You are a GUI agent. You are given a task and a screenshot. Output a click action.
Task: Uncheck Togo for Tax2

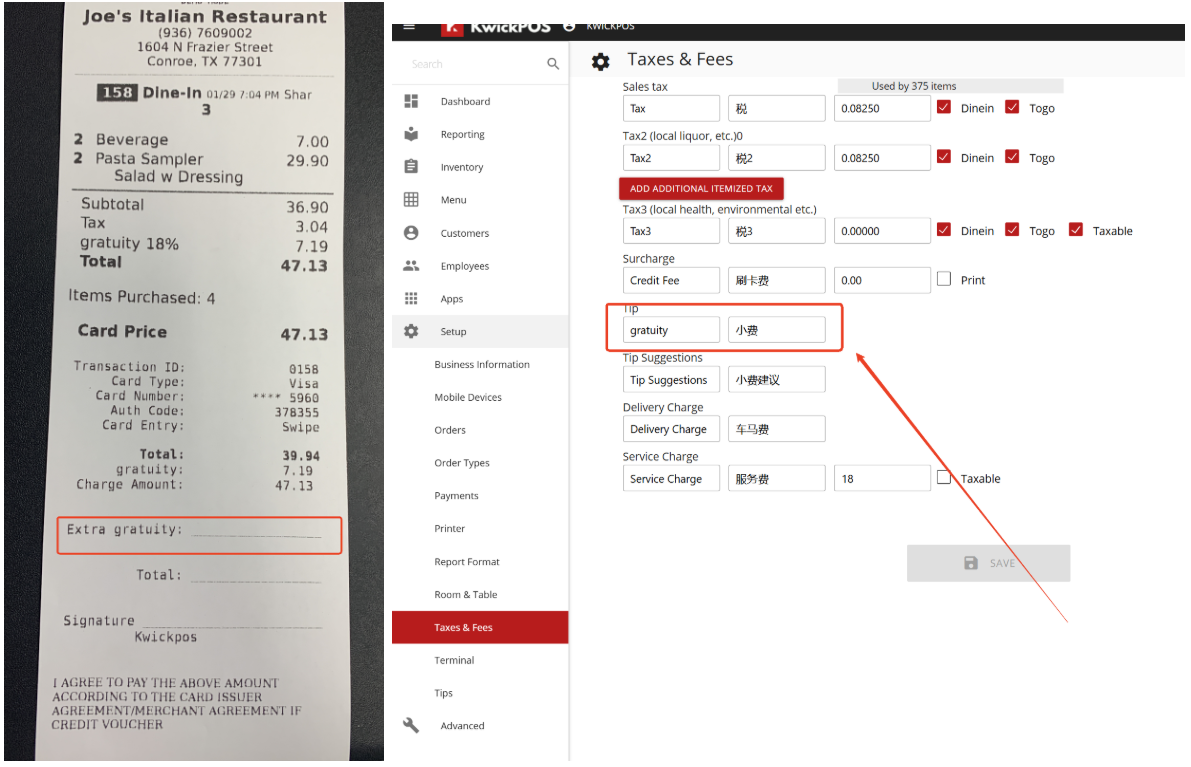pyautogui.click(x=1012, y=156)
